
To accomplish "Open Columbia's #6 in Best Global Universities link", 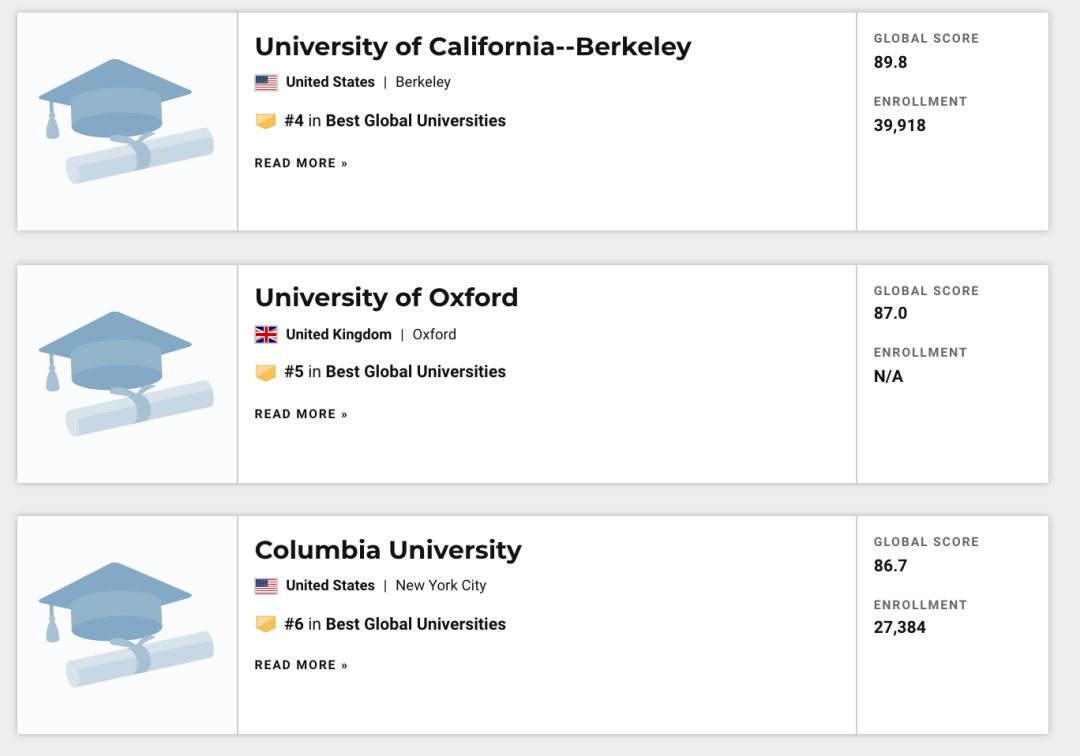I will 395,624.
